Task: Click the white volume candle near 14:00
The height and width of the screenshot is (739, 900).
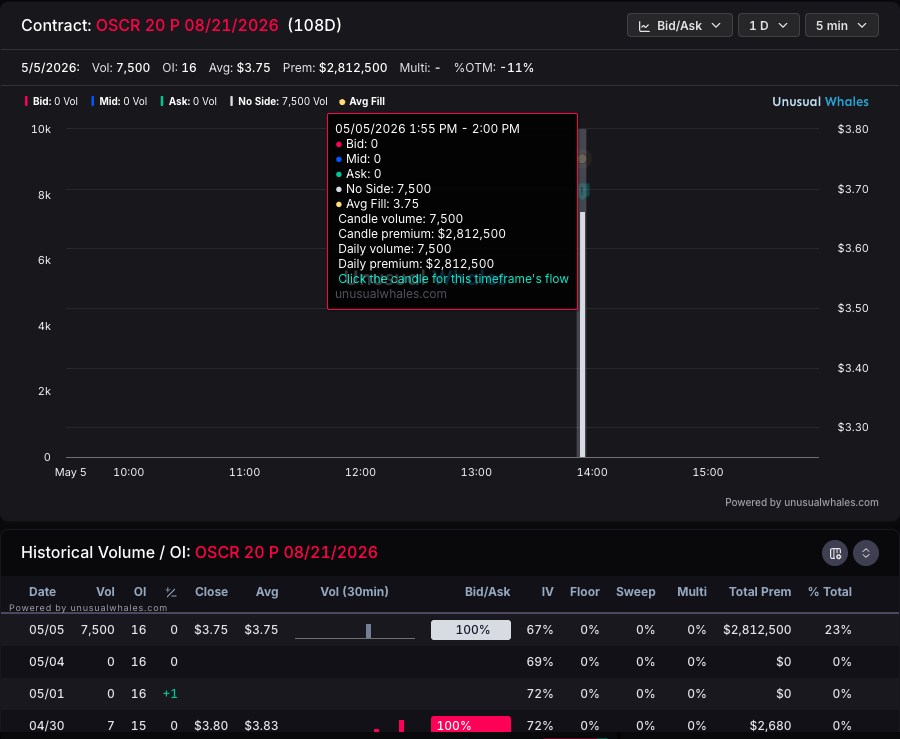Action: [582, 335]
